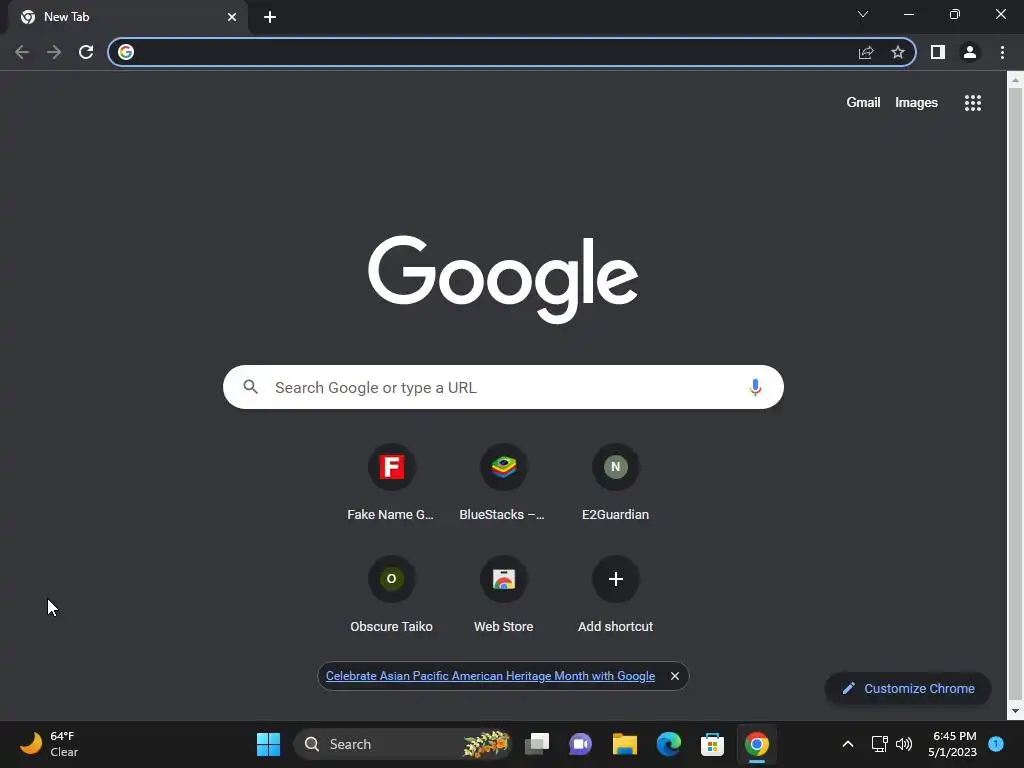
Task: Open the Chrome side panel icon
Action: (x=938, y=52)
